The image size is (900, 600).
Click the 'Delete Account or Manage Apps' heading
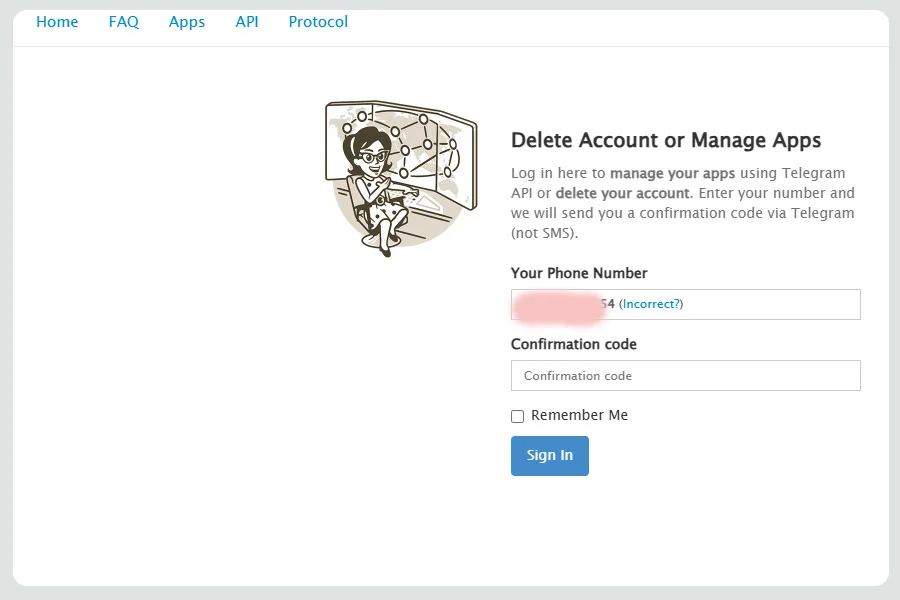(666, 140)
